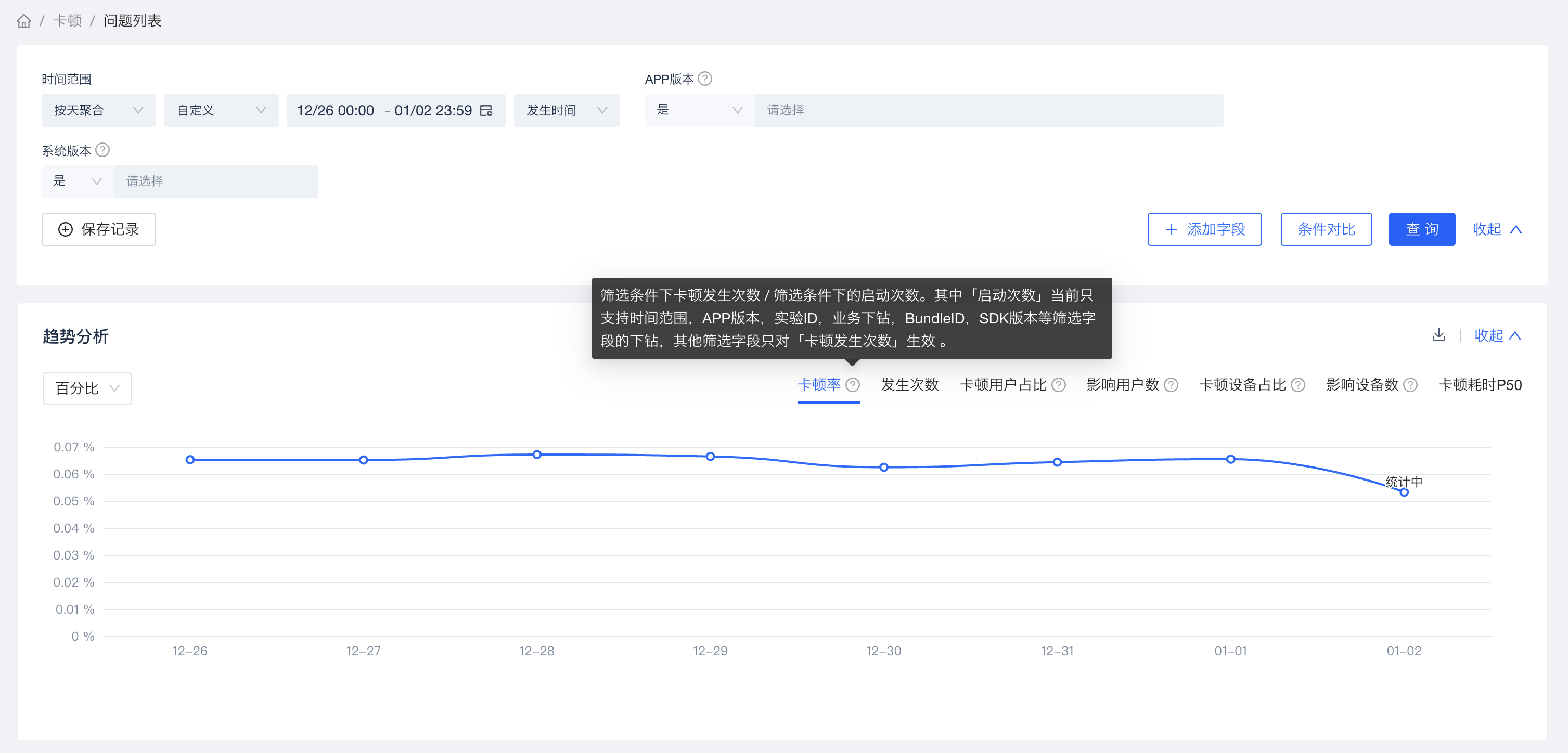Screen dimensions: 1568x753
Task: Open the 发生时间 dropdown
Action: pos(567,110)
